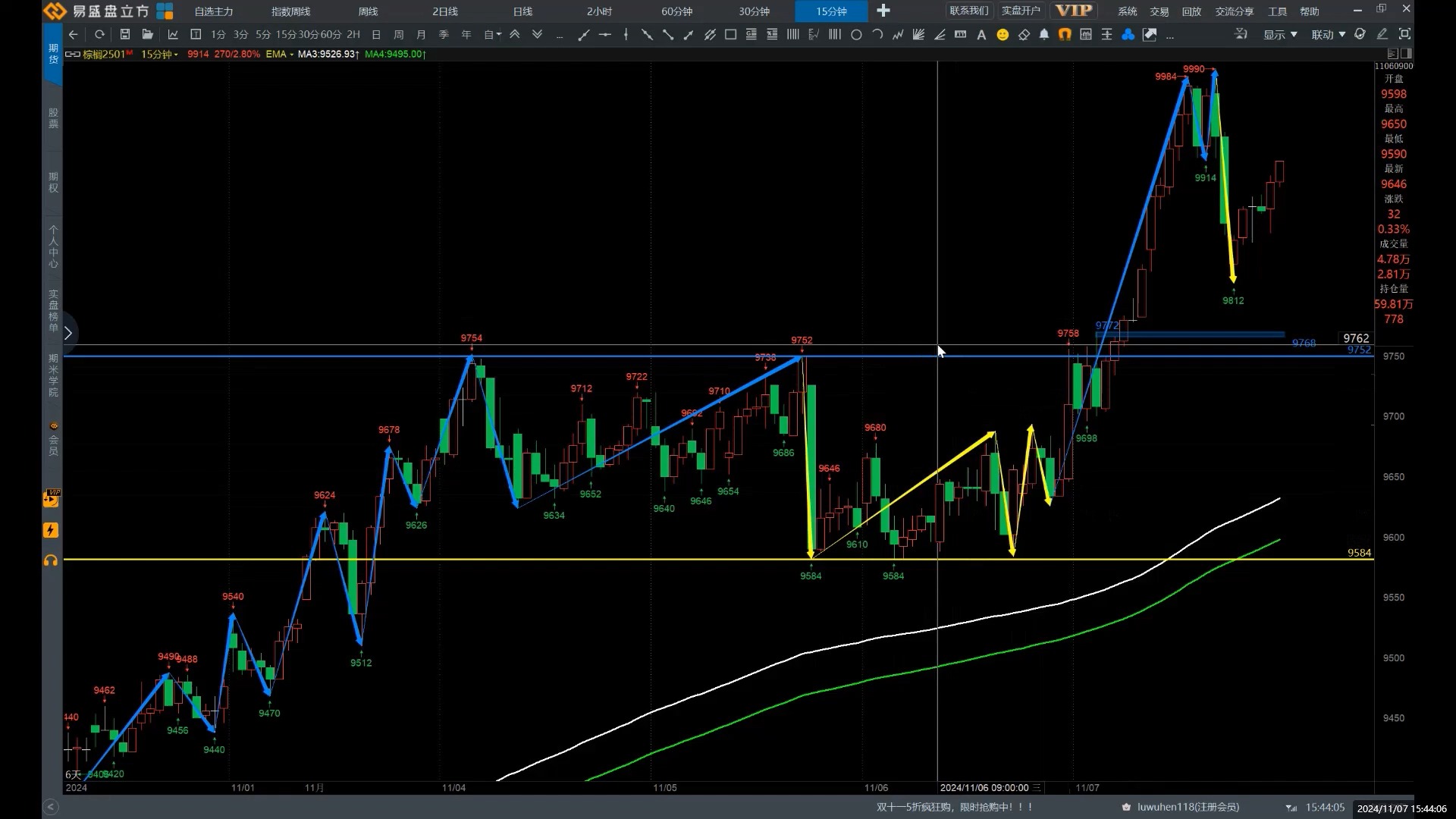Select the wave line drawing tool
This screenshot has width=1456, height=819.
coord(898,34)
